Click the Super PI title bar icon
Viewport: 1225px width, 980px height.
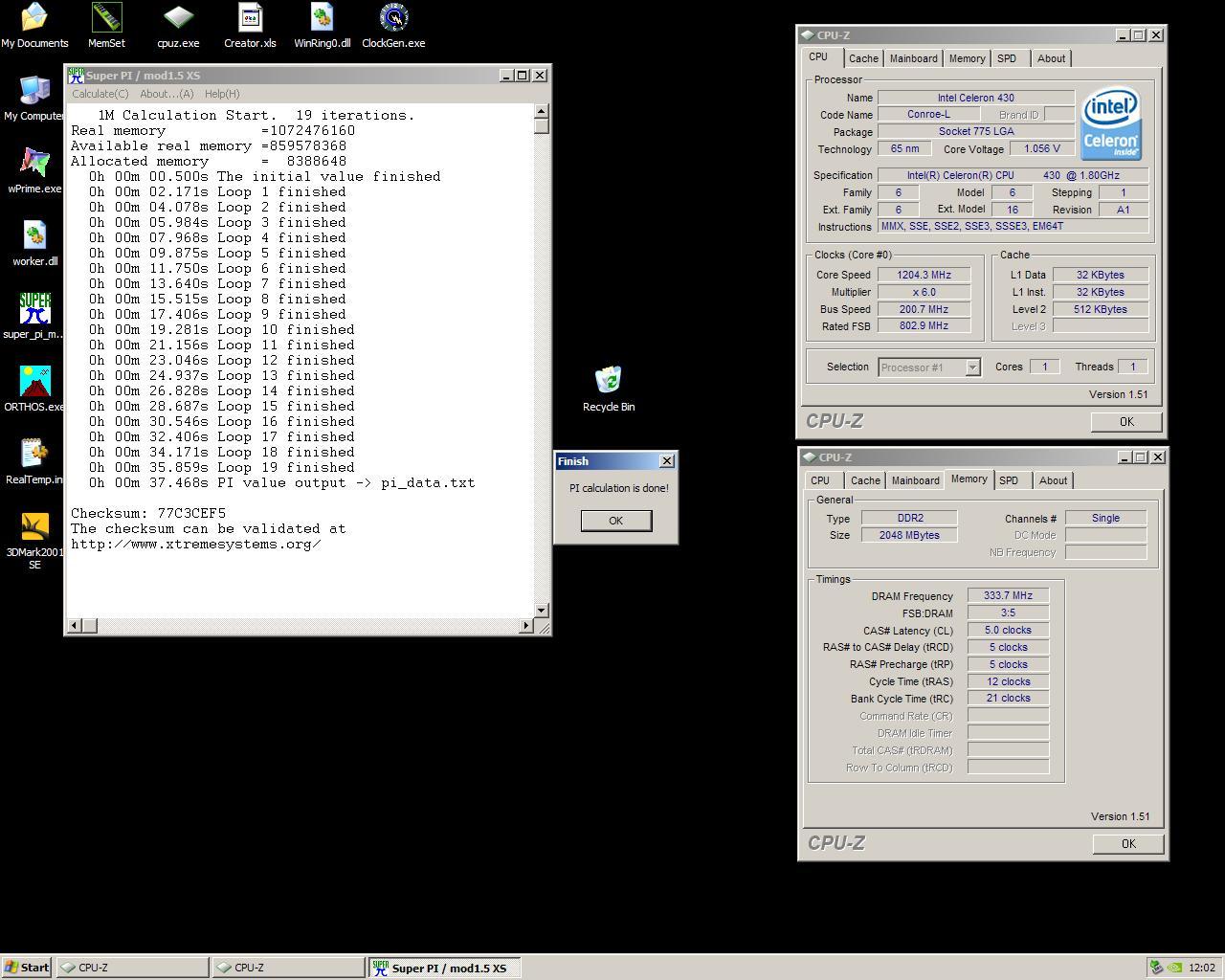pyautogui.click(x=76, y=75)
